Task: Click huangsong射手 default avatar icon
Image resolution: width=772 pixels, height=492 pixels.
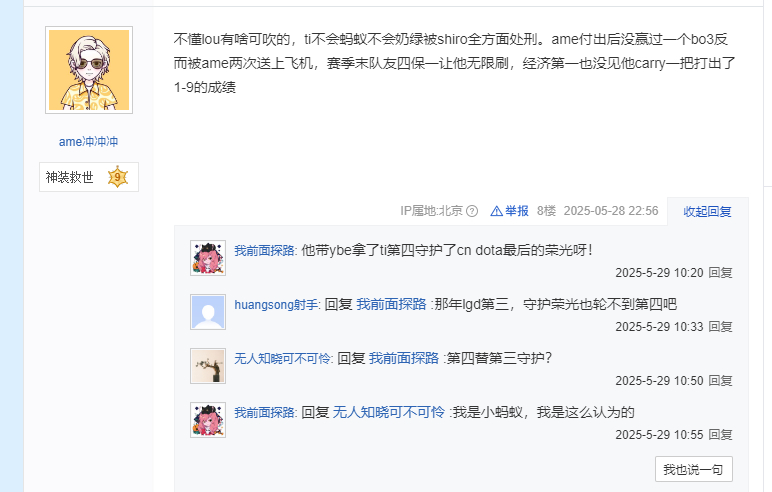Action: (208, 312)
